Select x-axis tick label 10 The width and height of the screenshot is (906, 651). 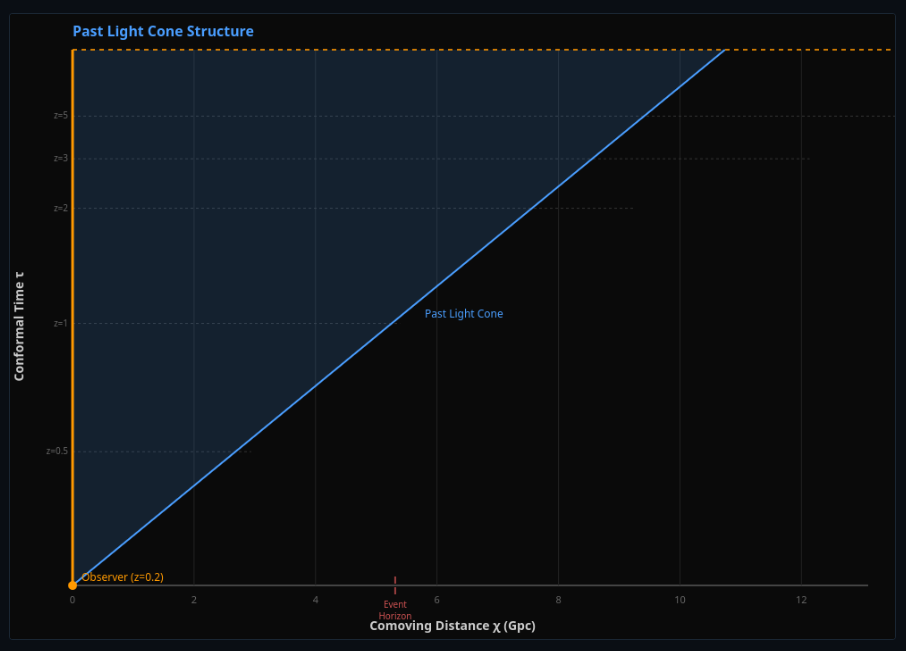(680, 600)
